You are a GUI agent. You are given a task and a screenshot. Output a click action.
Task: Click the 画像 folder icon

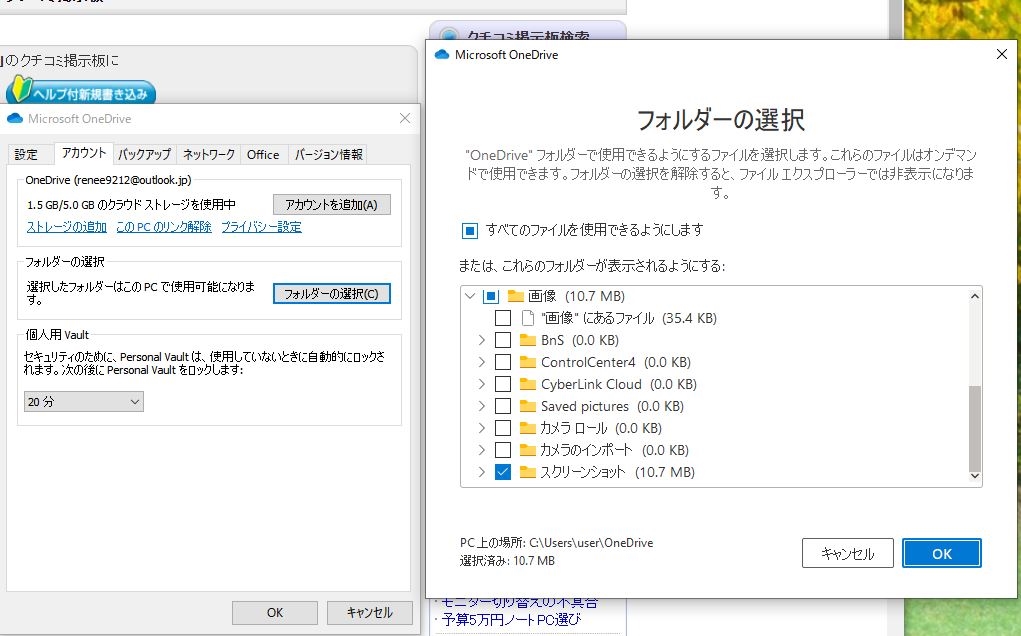(x=516, y=296)
